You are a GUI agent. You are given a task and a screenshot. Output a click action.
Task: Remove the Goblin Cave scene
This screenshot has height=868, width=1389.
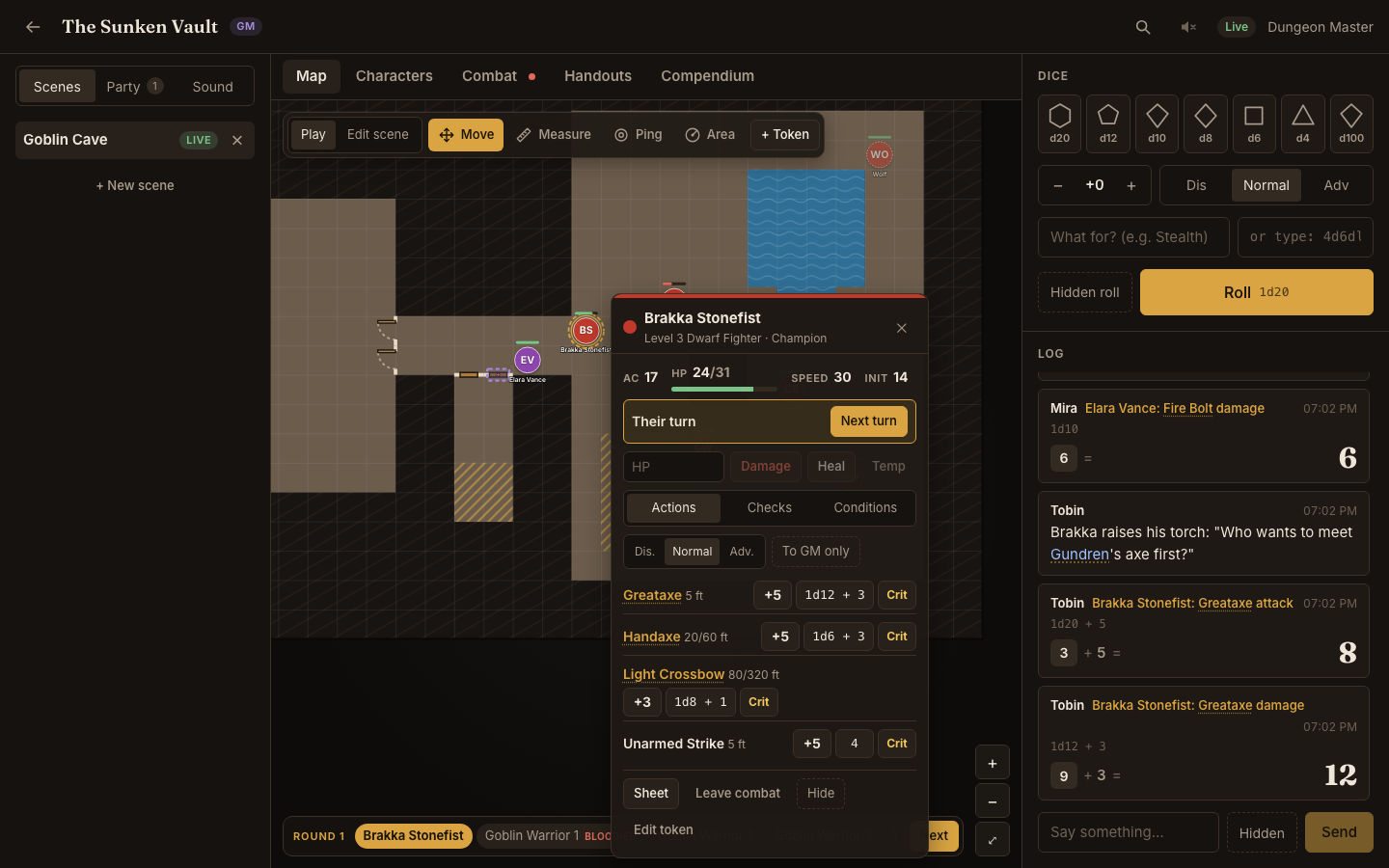[237, 140]
